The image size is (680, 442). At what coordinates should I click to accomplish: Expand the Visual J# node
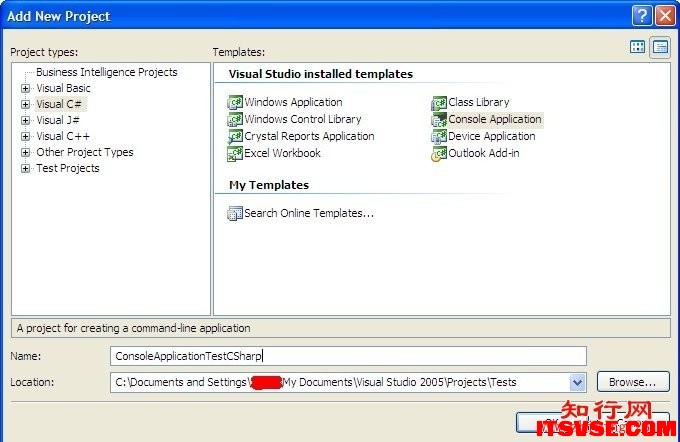click(x=26, y=121)
